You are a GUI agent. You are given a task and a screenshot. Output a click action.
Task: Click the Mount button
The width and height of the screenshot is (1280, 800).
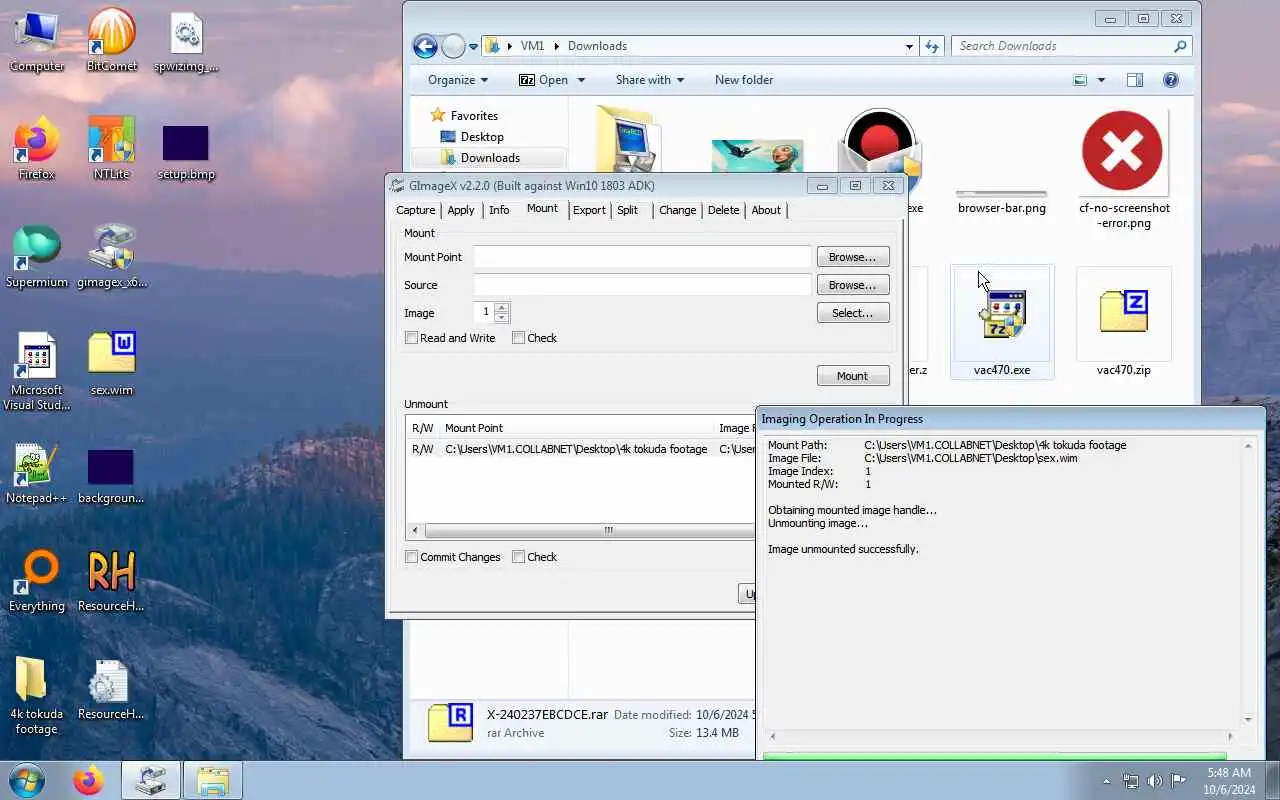[x=853, y=376]
